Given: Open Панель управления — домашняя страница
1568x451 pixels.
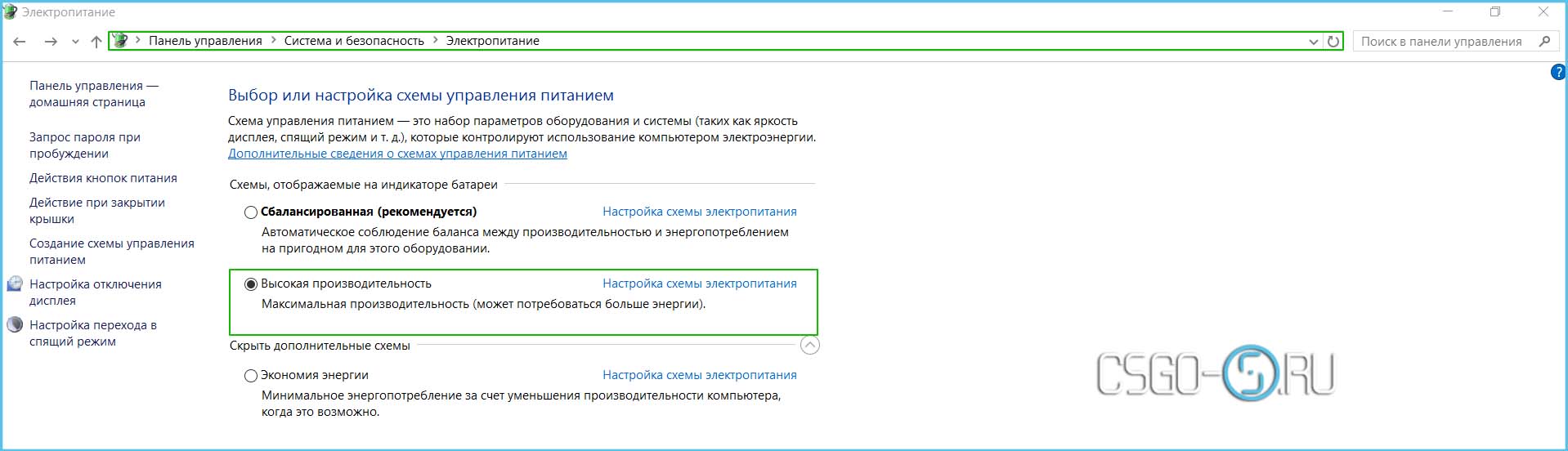Looking at the screenshot, I should click(x=94, y=94).
